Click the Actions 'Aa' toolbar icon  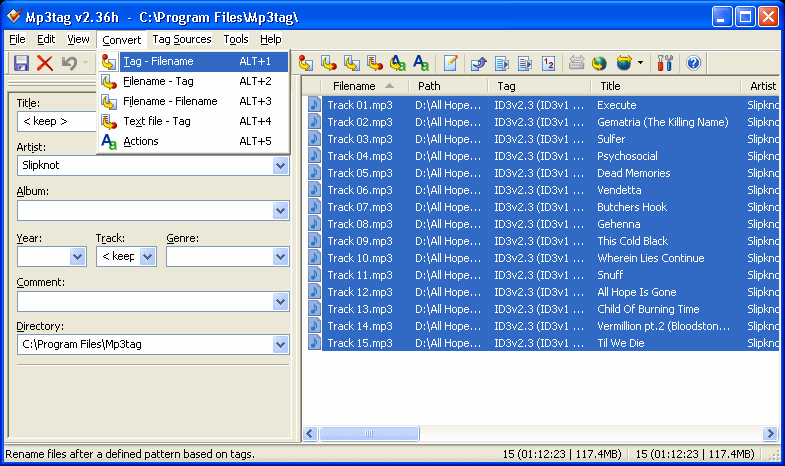pyautogui.click(x=421, y=63)
